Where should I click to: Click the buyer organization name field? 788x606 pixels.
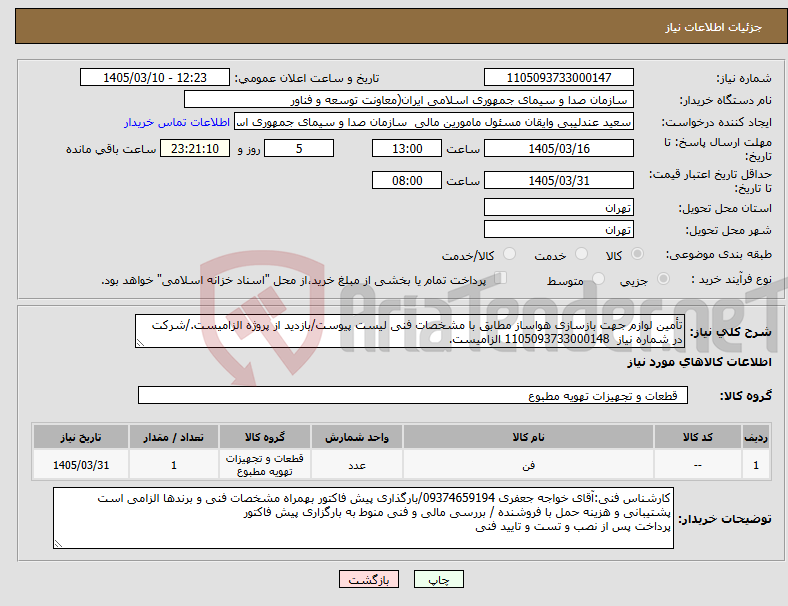tap(409, 99)
